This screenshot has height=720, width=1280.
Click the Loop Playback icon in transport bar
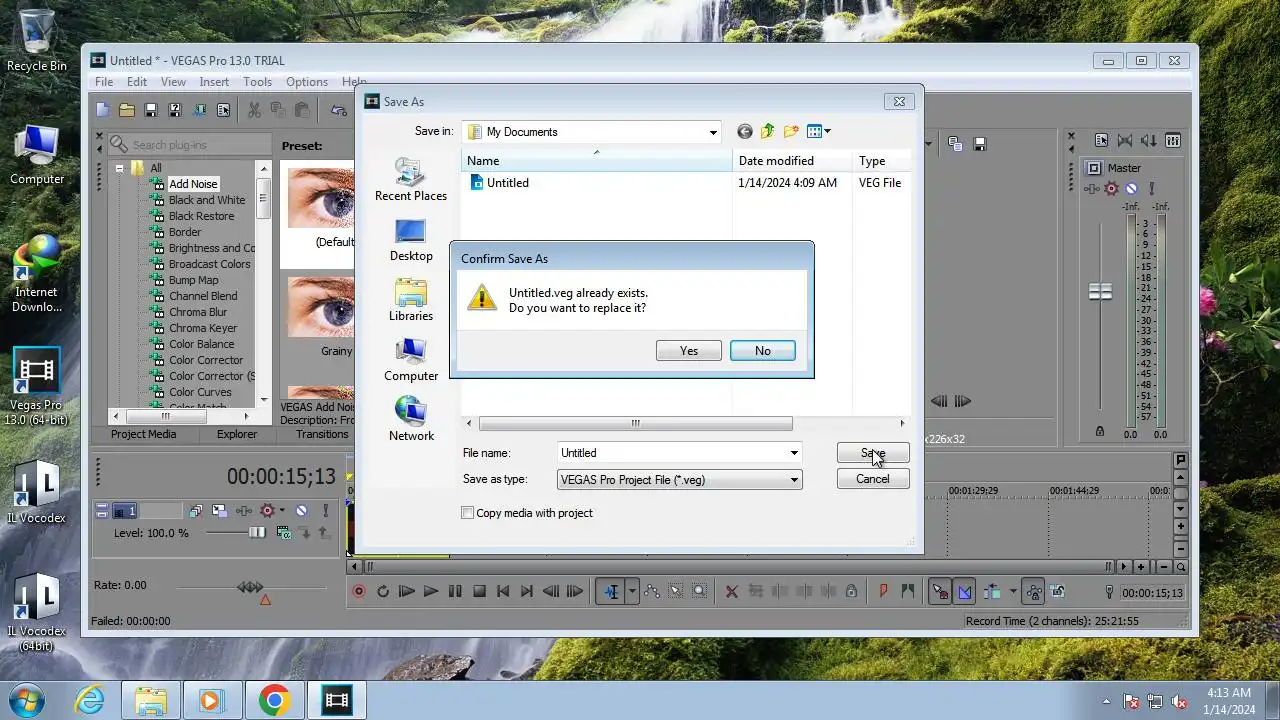[383, 591]
